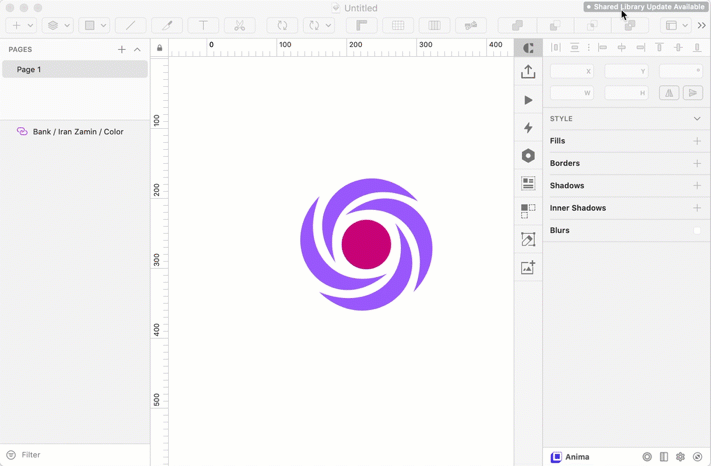Open the Craft plugin C panel icon
This screenshot has height=466, width=711.
click(x=528, y=48)
